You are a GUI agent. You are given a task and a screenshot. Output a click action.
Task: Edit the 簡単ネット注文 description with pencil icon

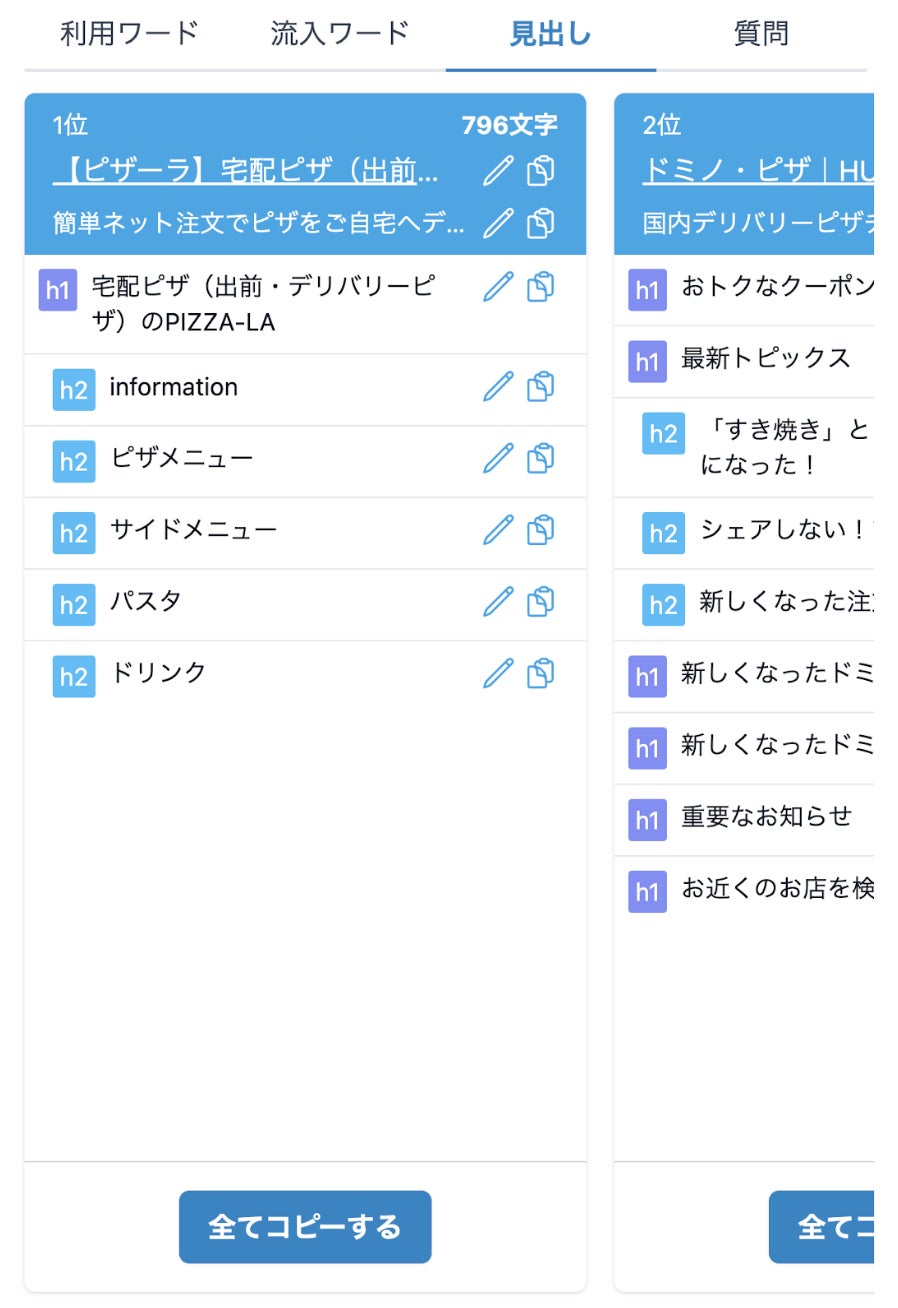[x=498, y=222]
